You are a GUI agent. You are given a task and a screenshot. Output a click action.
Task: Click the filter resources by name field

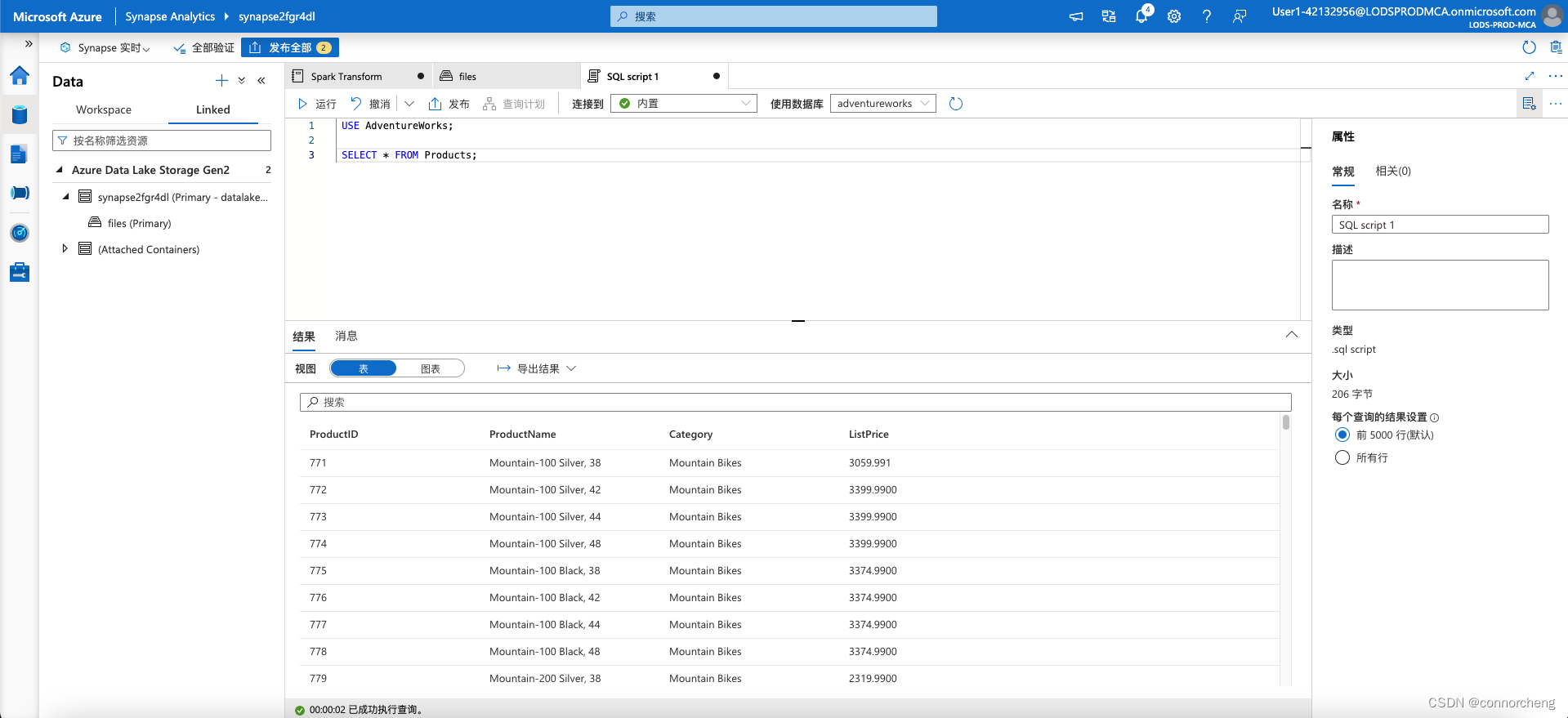coord(162,140)
